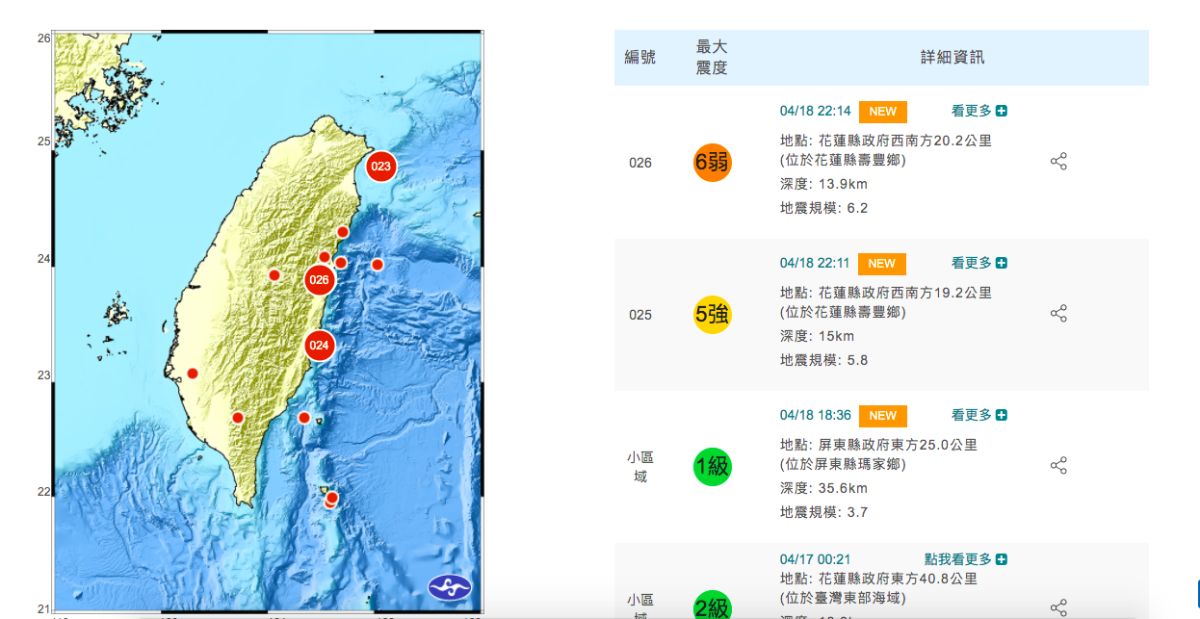Share the 04/18 18:36 Pingtung earthquake
1200x619 pixels.
click(x=1059, y=465)
